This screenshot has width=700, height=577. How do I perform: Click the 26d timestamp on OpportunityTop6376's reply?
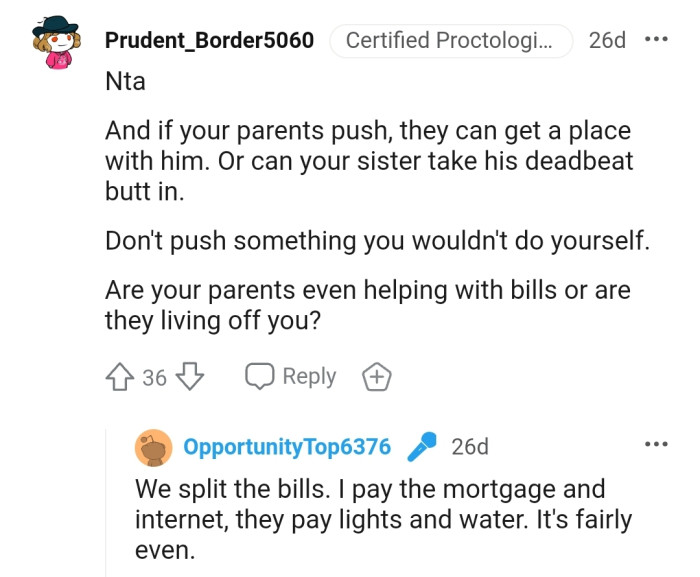[470, 447]
